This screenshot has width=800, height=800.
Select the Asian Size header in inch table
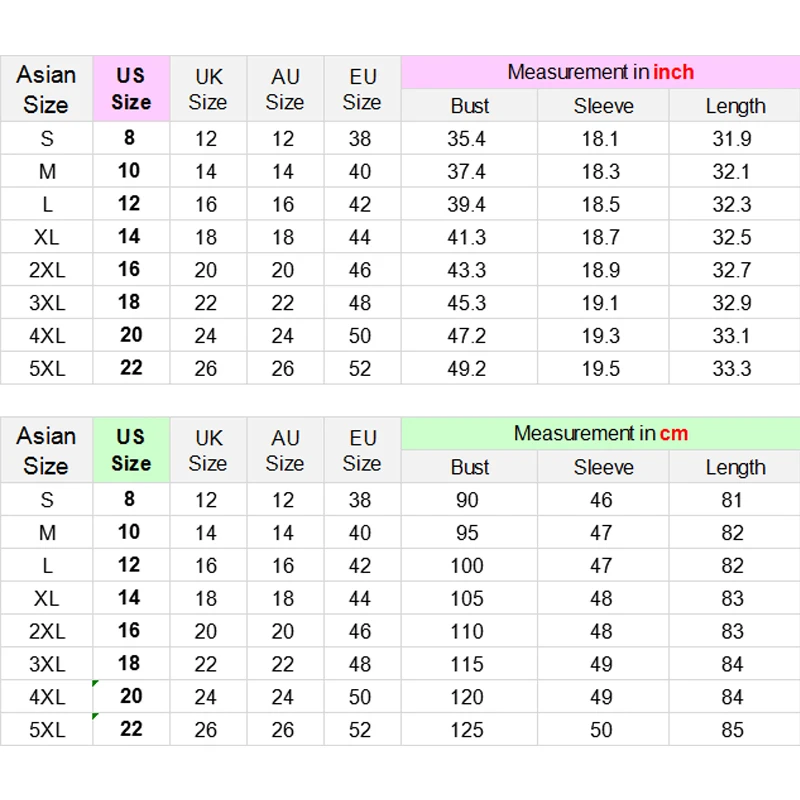[46, 89]
